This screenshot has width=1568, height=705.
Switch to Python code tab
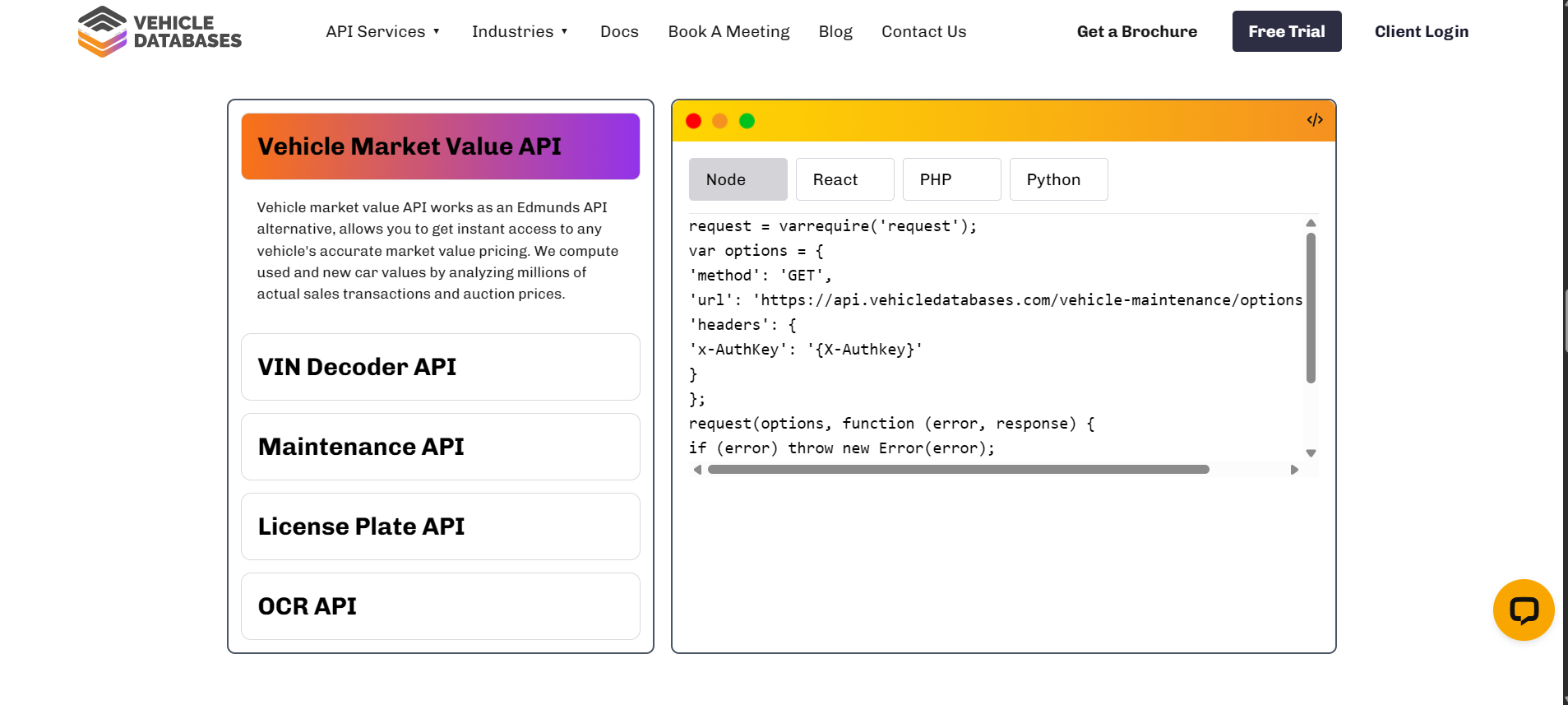coord(1059,179)
